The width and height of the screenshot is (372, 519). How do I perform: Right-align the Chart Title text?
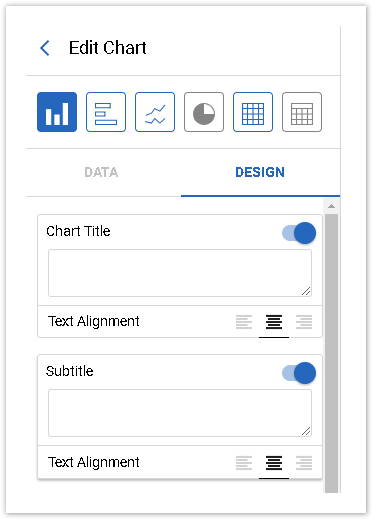pos(304,322)
